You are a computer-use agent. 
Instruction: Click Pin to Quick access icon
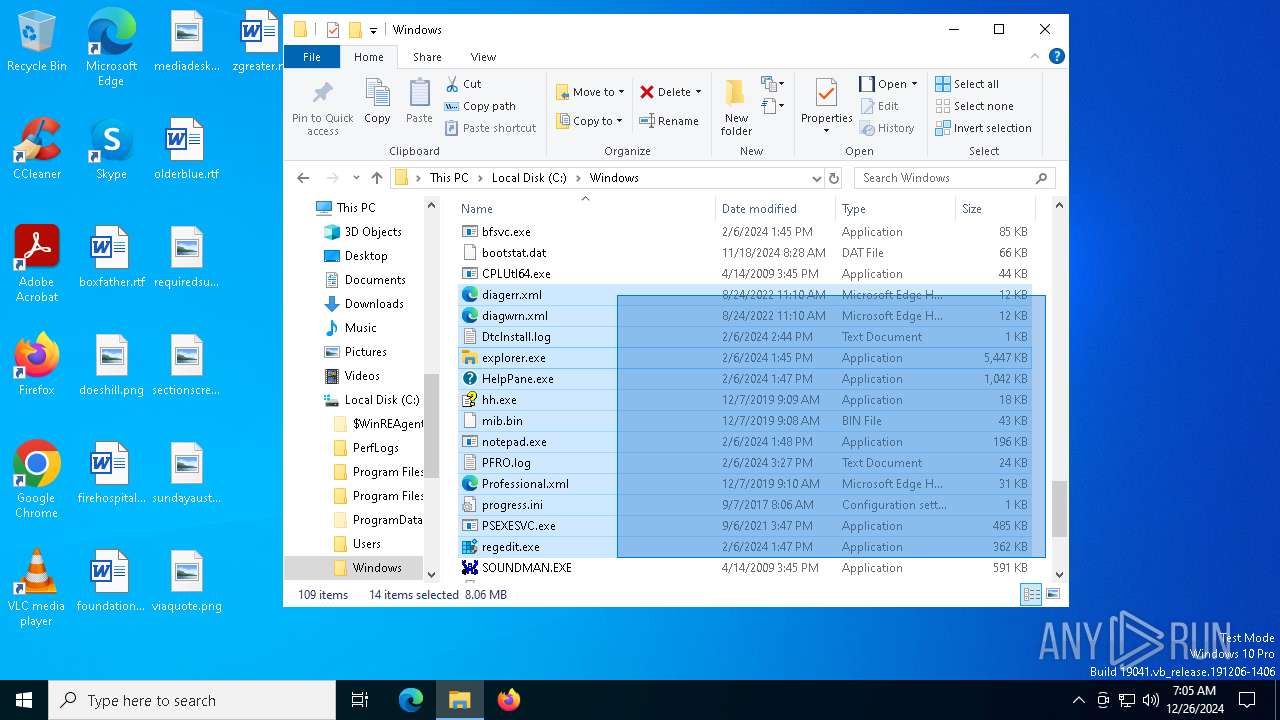point(322,109)
